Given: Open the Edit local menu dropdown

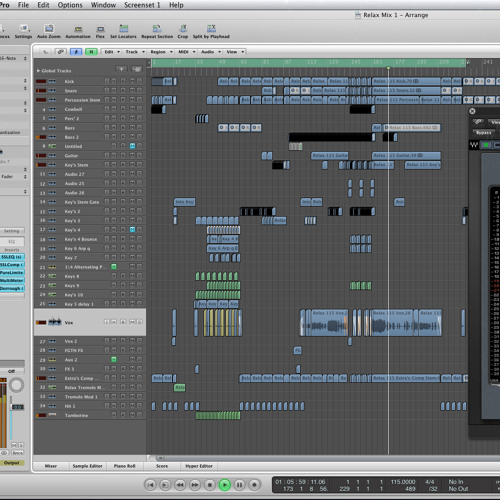Looking at the screenshot, I should (x=111, y=52).
